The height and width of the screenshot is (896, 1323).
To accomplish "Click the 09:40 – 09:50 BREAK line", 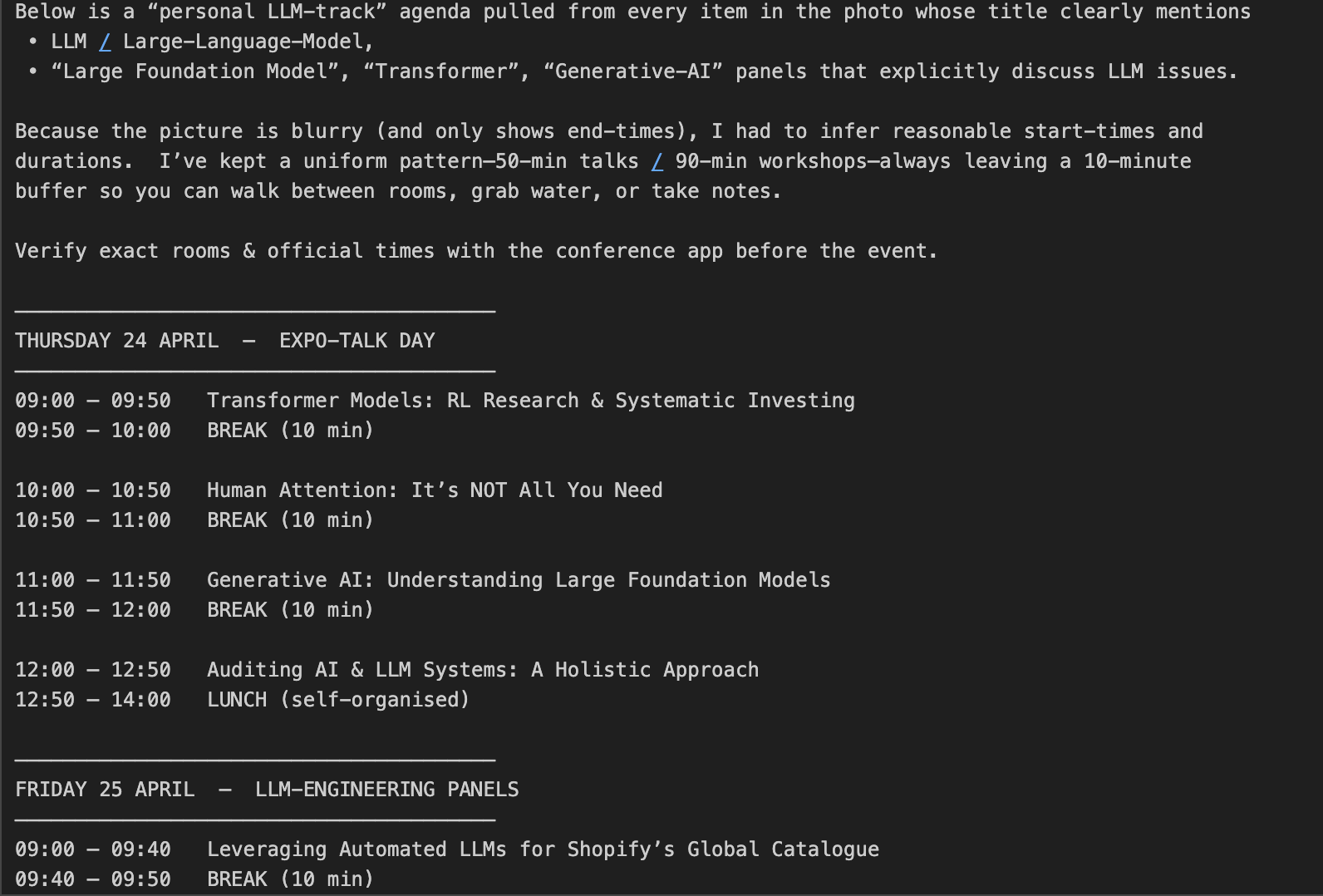I will click(194, 879).
